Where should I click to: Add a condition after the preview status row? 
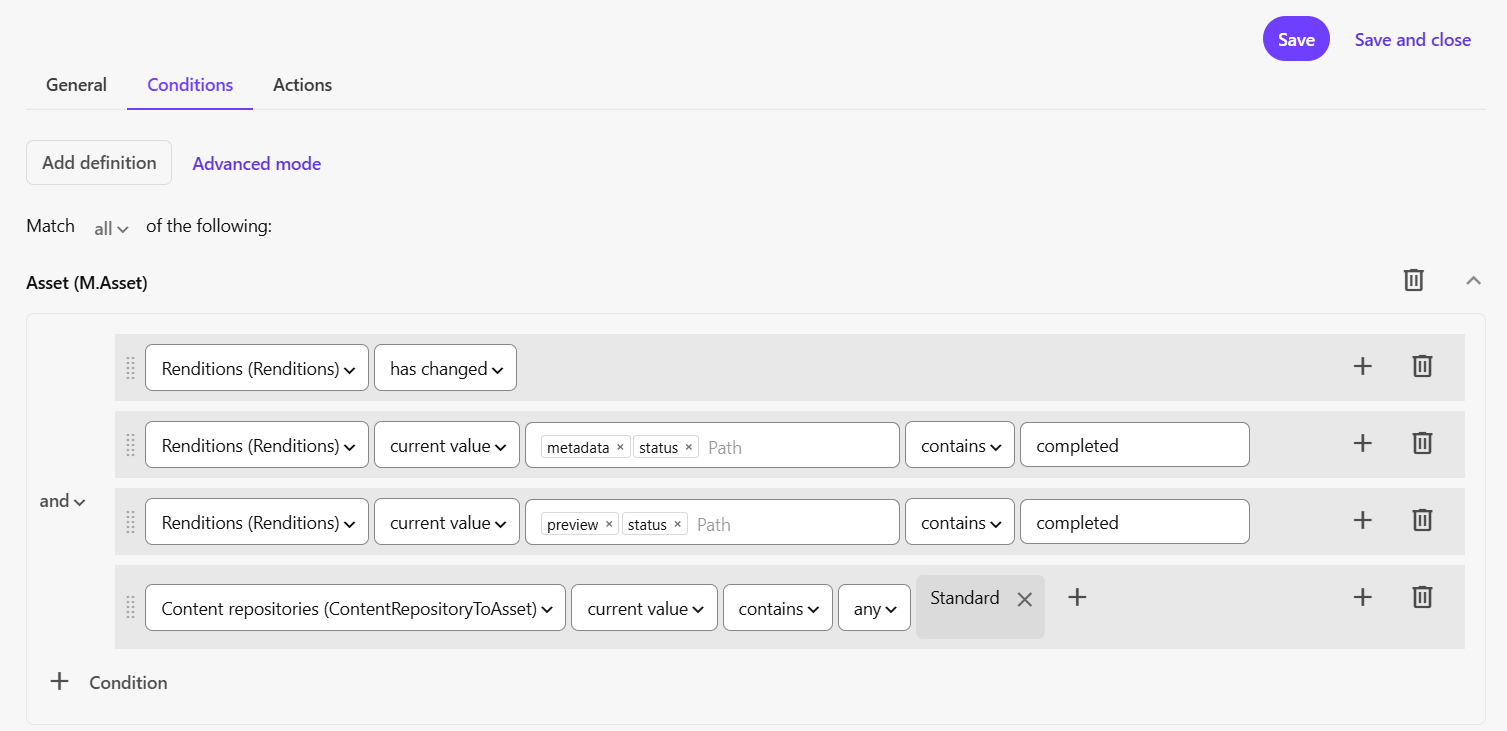tap(1362, 520)
